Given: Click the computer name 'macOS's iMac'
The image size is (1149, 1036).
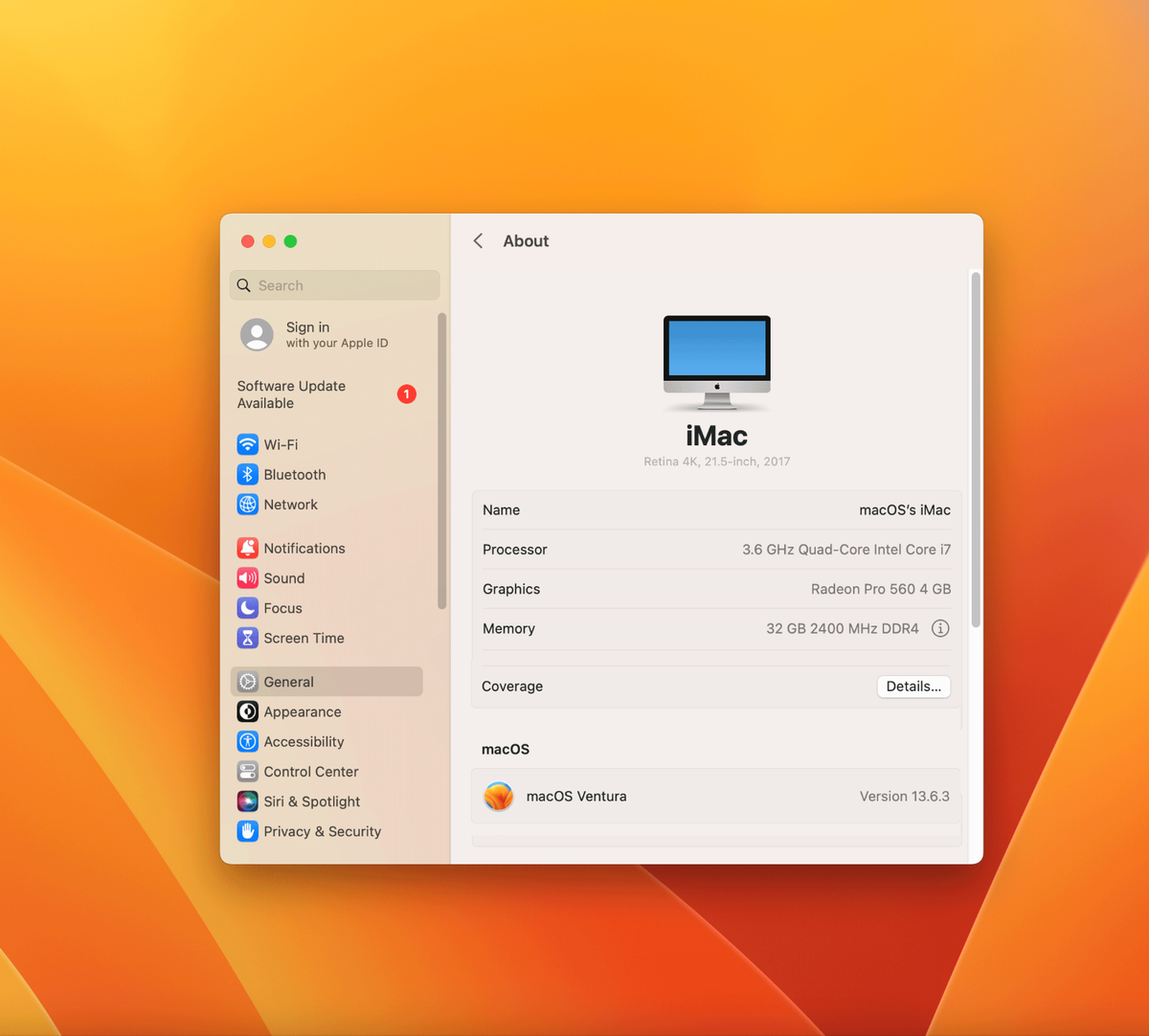Looking at the screenshot, I should 905,510.
